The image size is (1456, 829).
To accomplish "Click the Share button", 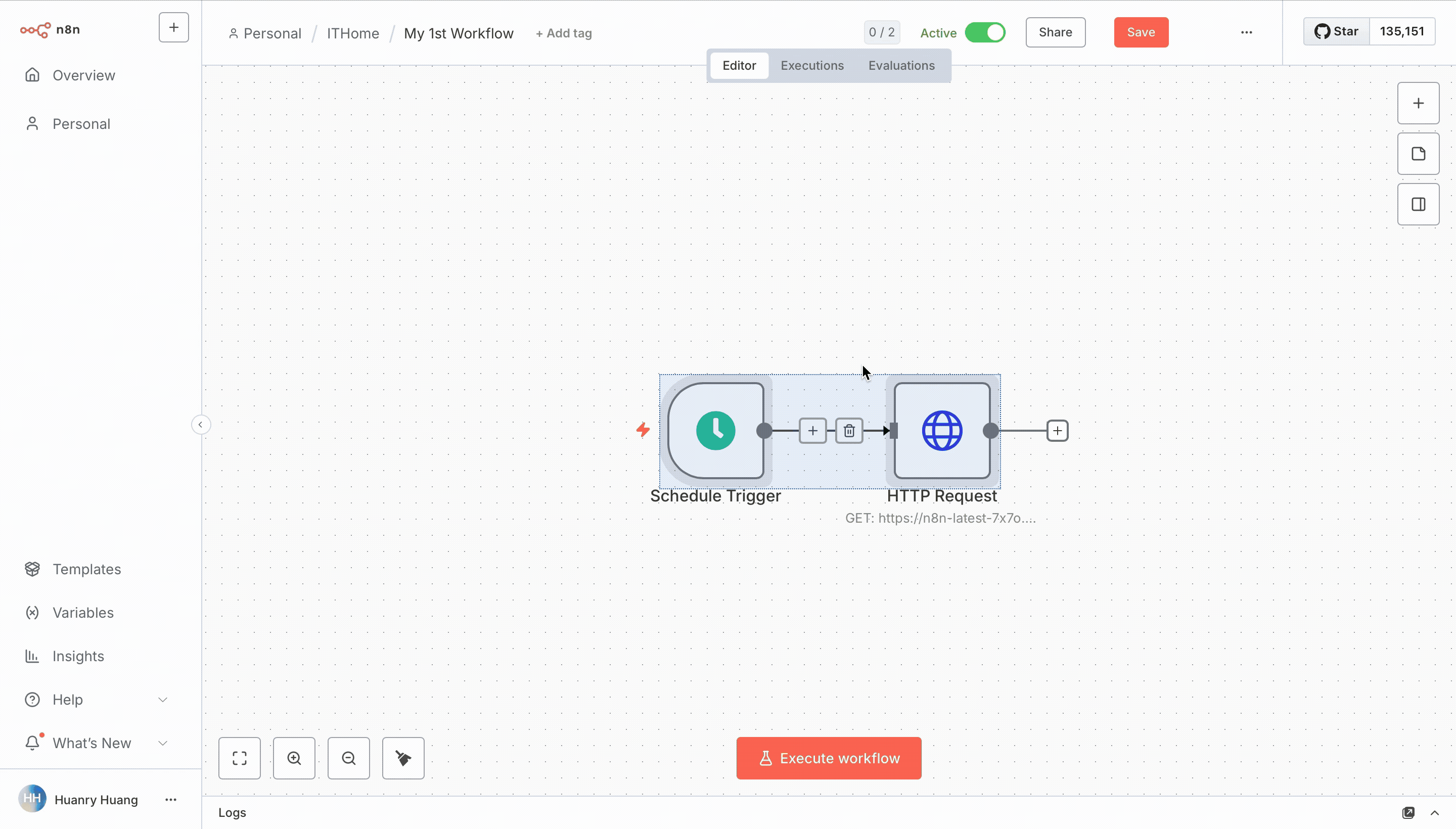I will click(1055, 32).
